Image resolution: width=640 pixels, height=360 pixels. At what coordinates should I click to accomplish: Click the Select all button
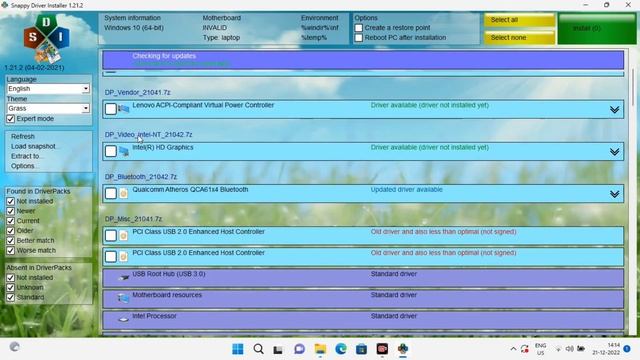(520, 20)
